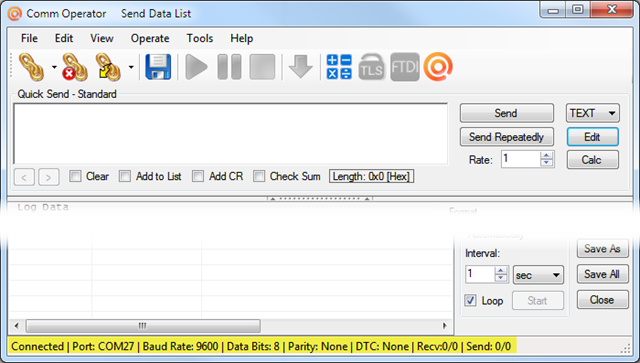This screenshot has height=363, width=640.
Task: Enable the Add CR checkbox
Action: (198, 176)
